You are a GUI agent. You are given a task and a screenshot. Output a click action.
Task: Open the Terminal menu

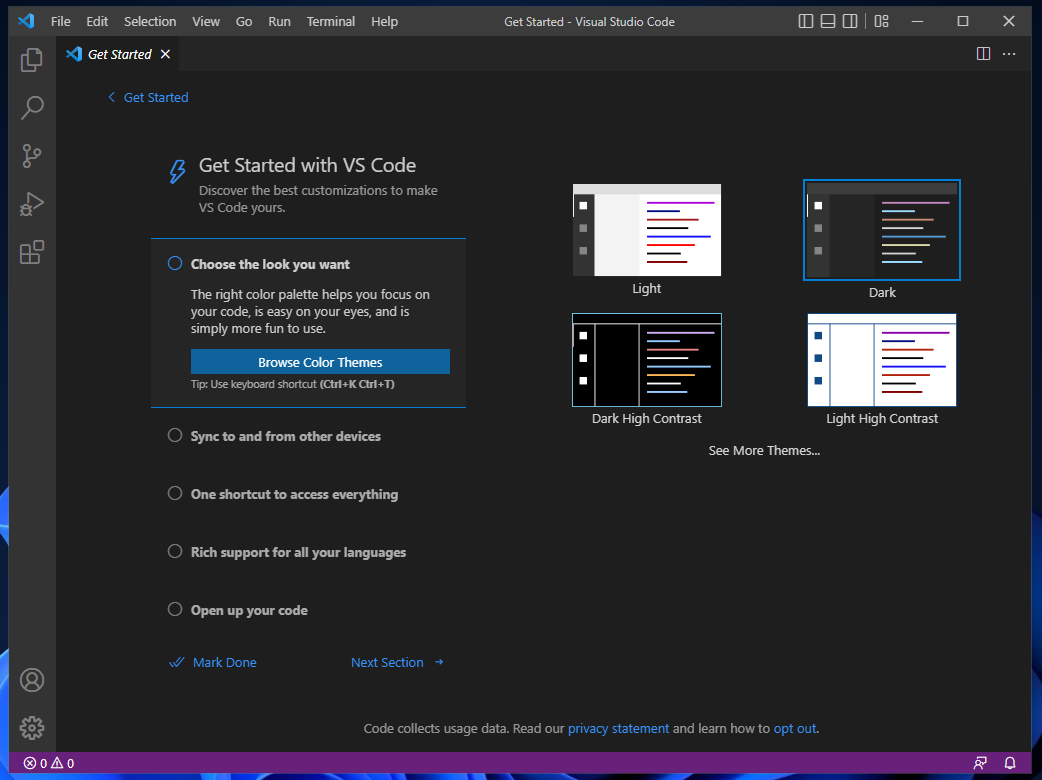[x=331, y=21]
